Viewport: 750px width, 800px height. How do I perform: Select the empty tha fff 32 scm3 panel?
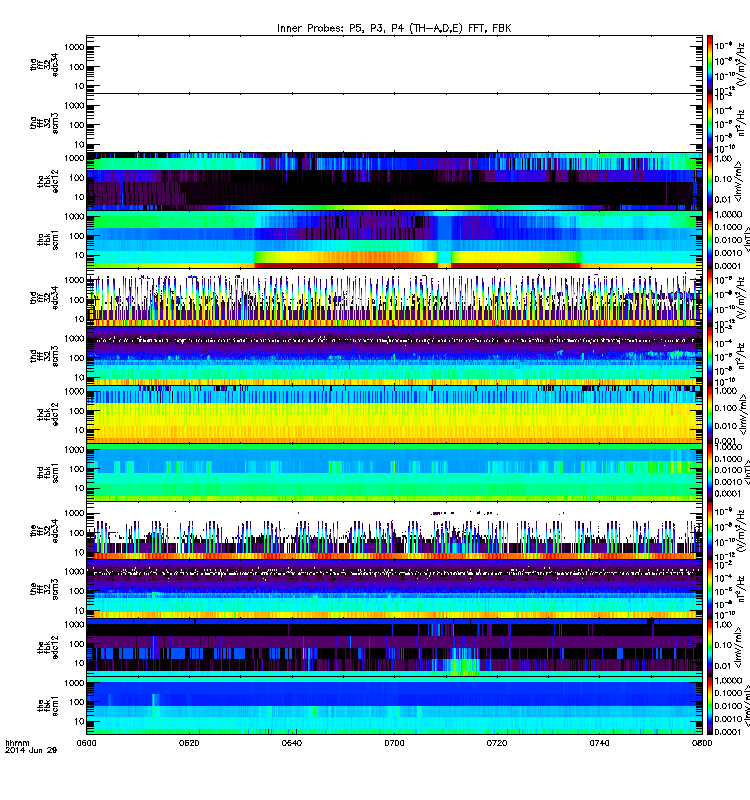coord(394,122)
